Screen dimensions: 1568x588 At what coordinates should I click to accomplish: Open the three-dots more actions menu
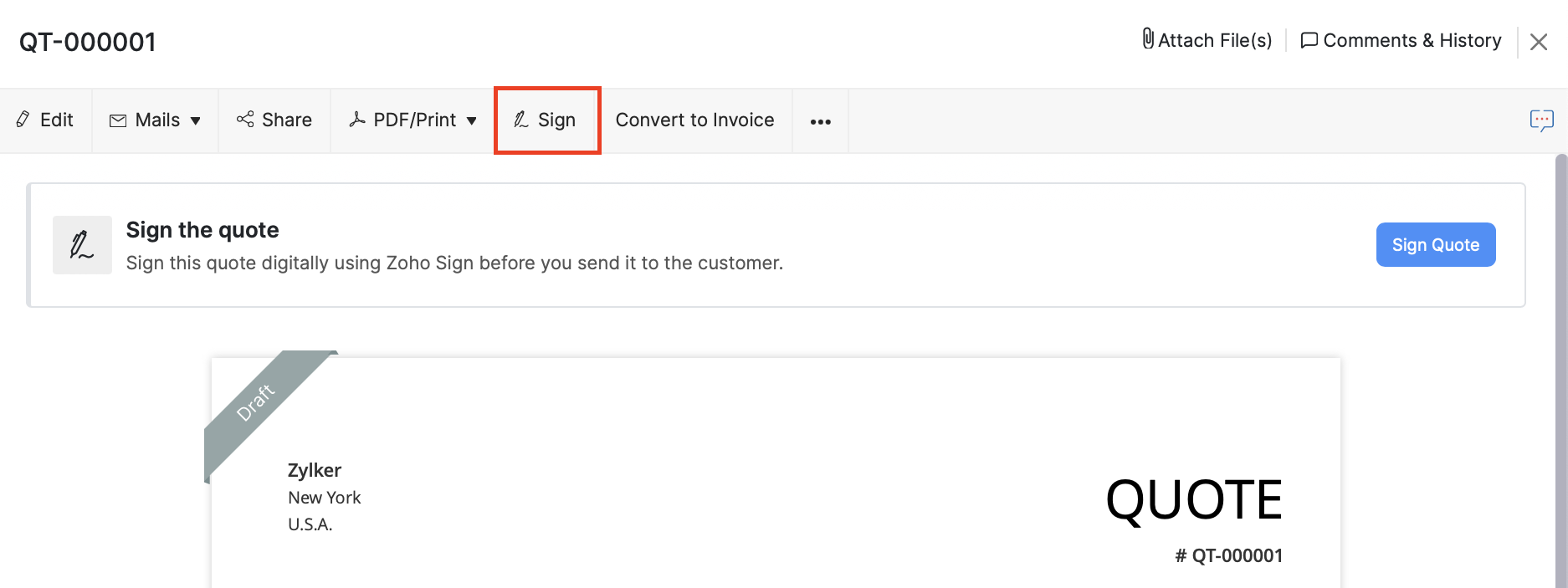click(x=820, y=122)
